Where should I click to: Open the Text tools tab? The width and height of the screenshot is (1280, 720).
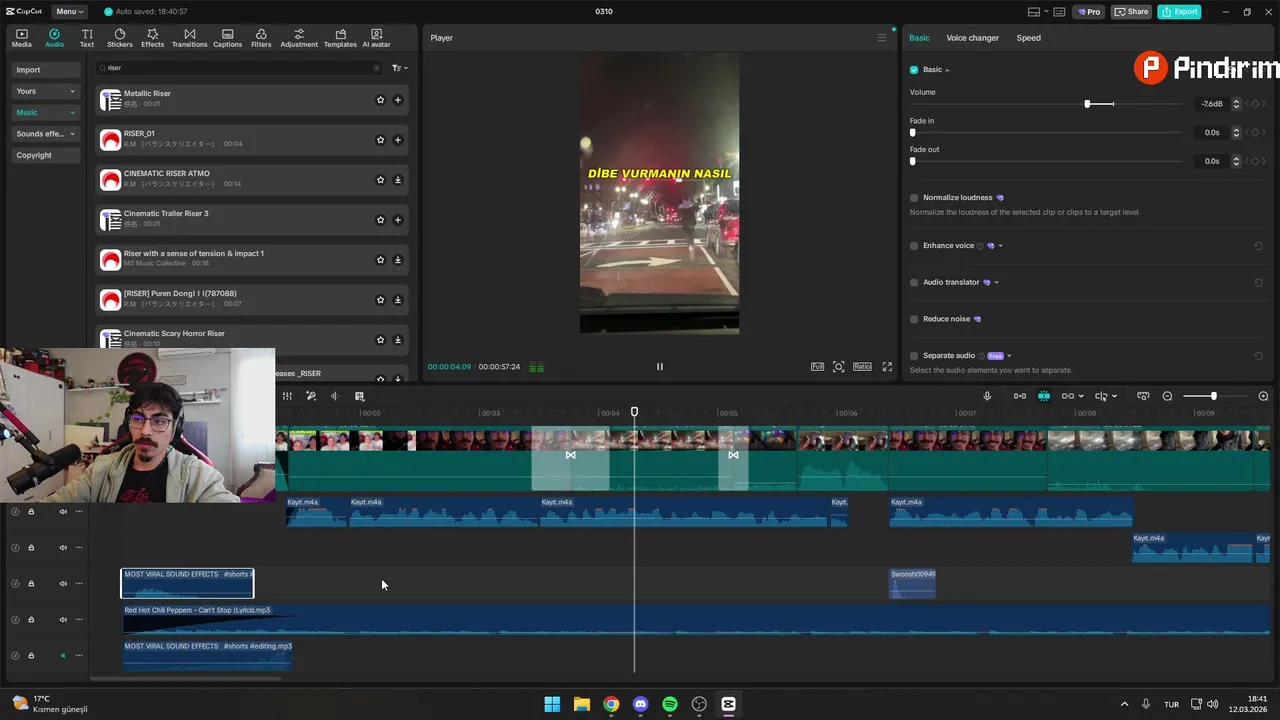click(x=87, y=38)
